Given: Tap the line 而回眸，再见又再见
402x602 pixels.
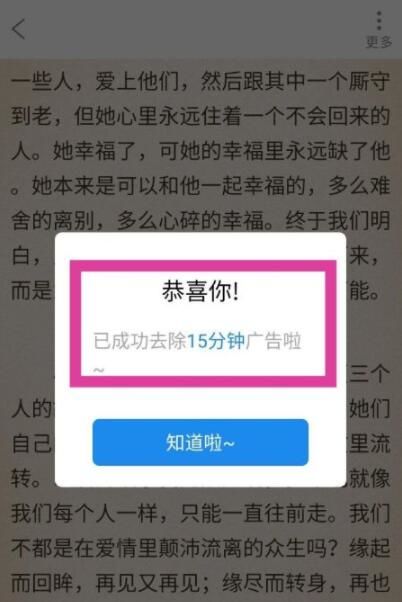Looking at the screenshot, I should point(200,583).
